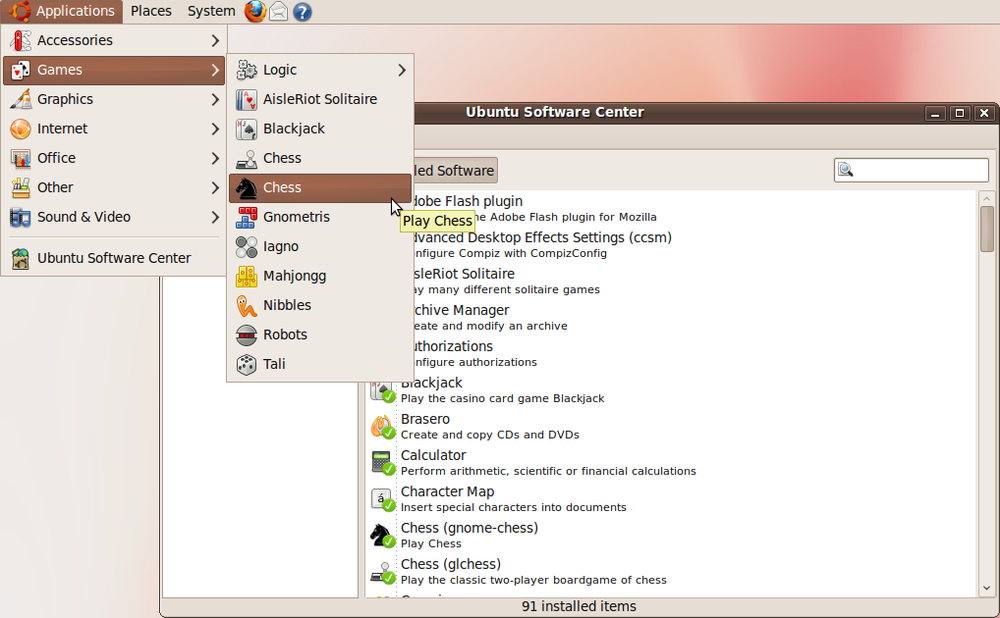Click the scrollbar up arrow in software list
1000x618 pixels.
click(987, 198)
